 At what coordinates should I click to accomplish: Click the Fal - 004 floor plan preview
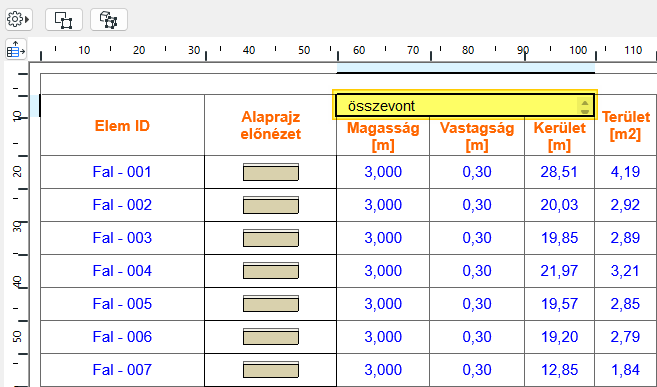pos(271,271)
